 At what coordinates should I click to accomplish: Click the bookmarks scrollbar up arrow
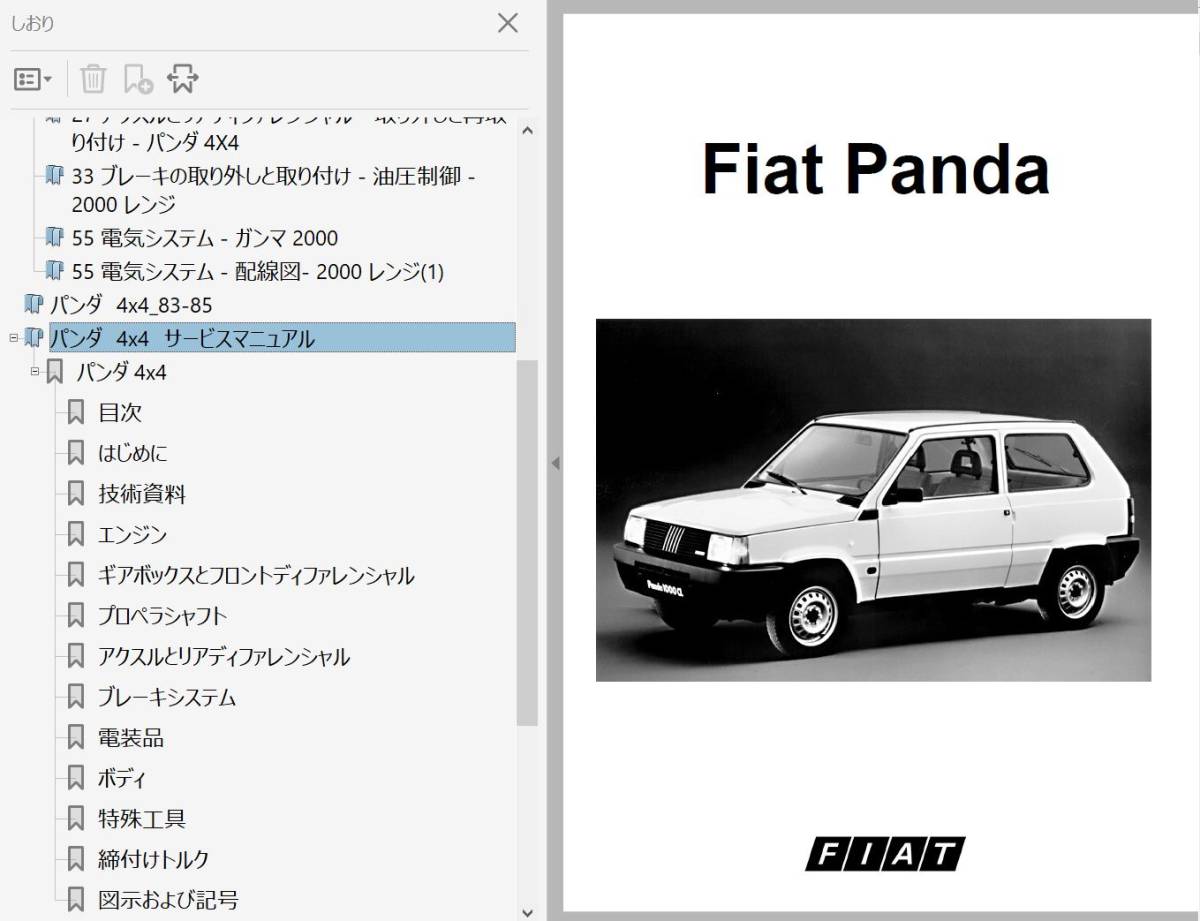[x=528, y=129]
